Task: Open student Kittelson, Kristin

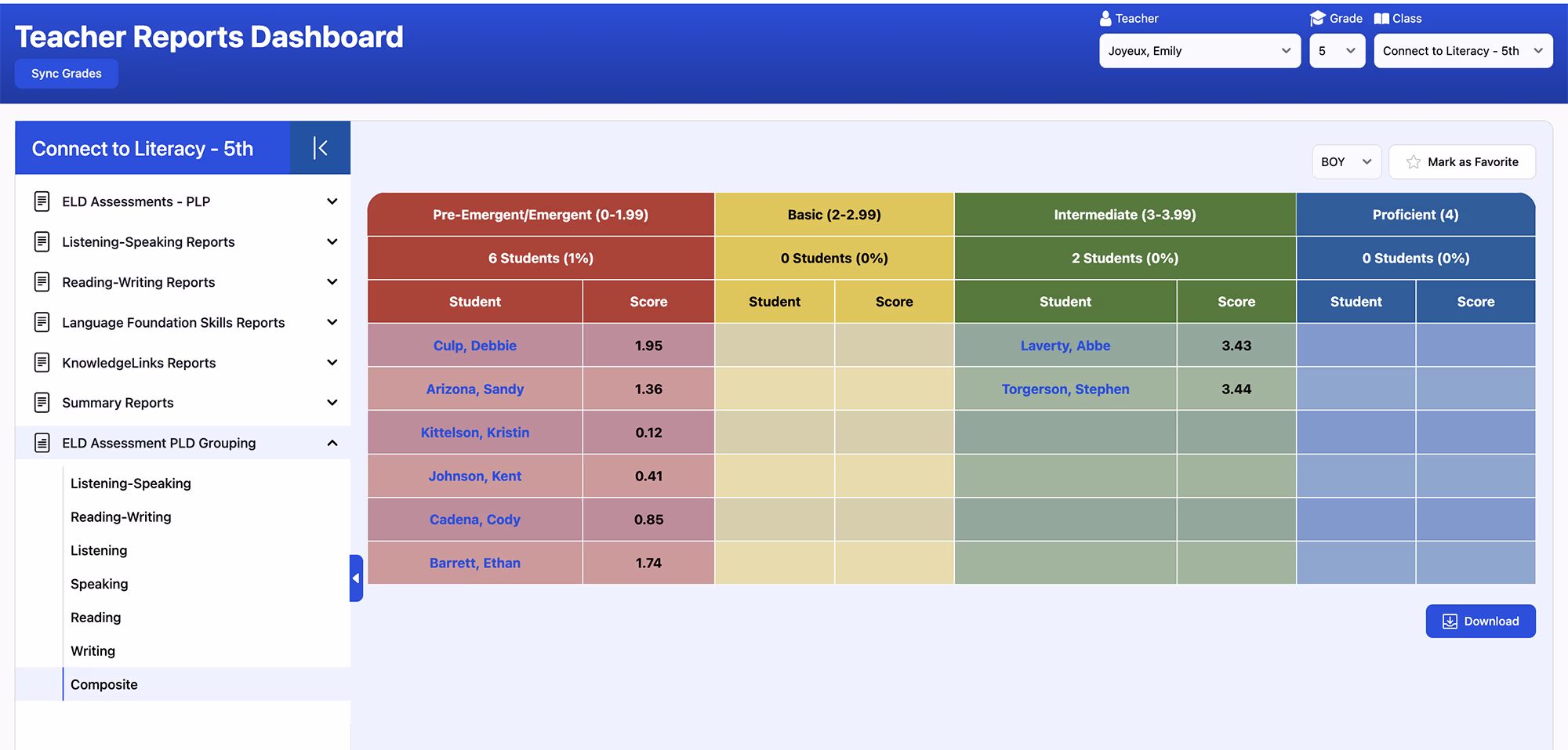Action: [475, 433]
